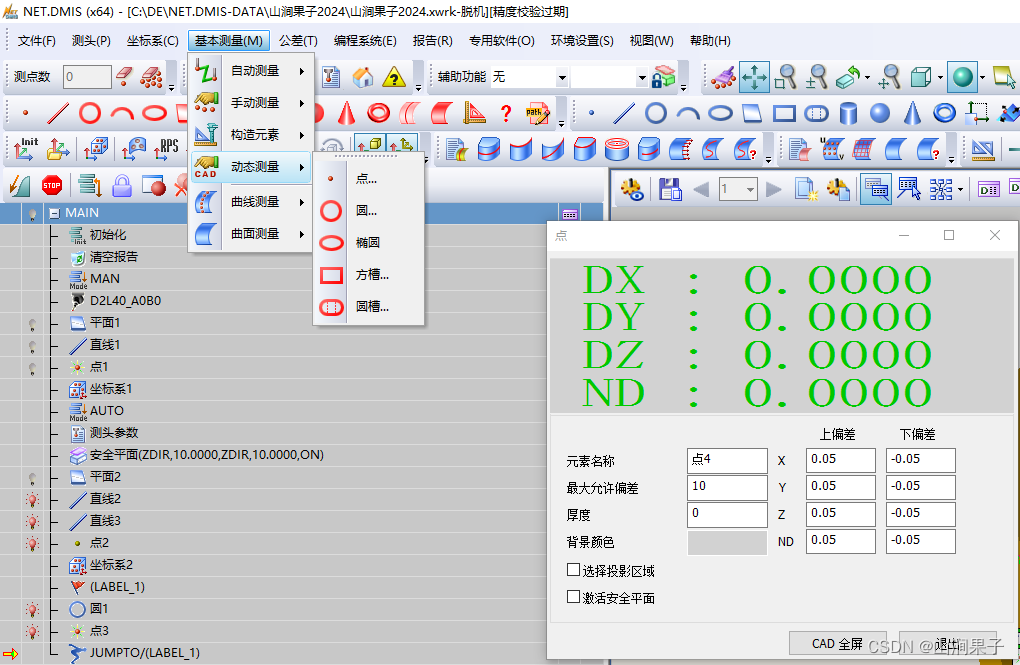The image size is (1020, 665).
Task: Expand the 曲面测量 submenu
Action: 252,234
